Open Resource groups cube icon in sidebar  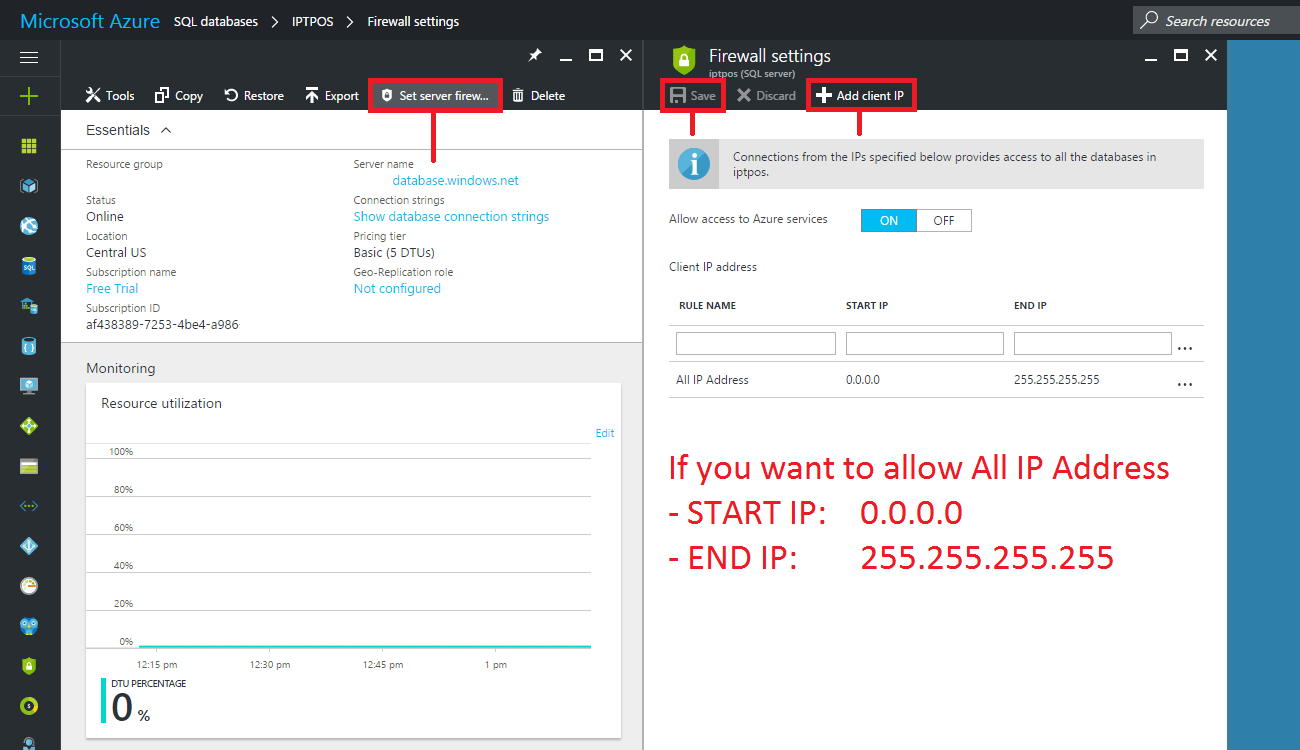pyautogui.click(x=29, y=186)
